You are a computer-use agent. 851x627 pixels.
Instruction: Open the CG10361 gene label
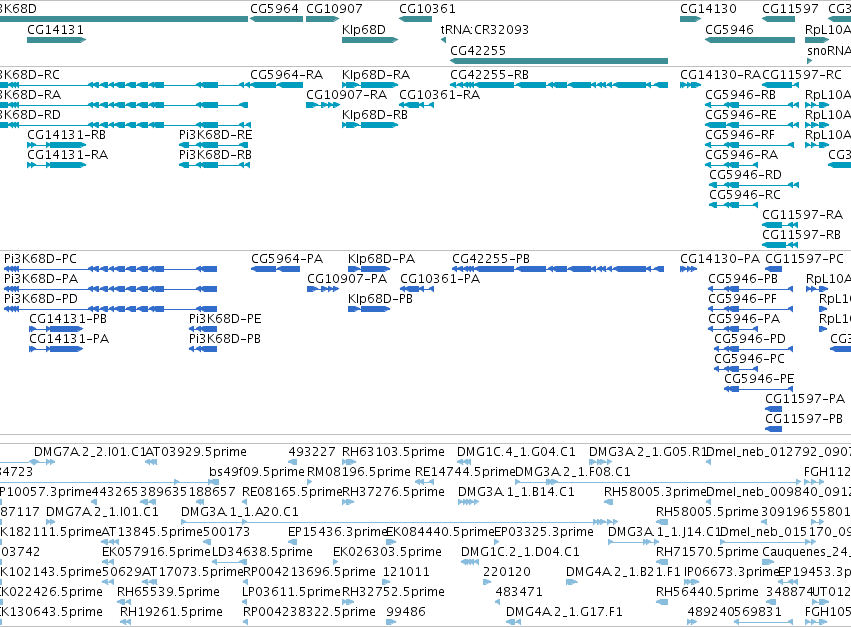pyautogui.click(x=427, y=9)
